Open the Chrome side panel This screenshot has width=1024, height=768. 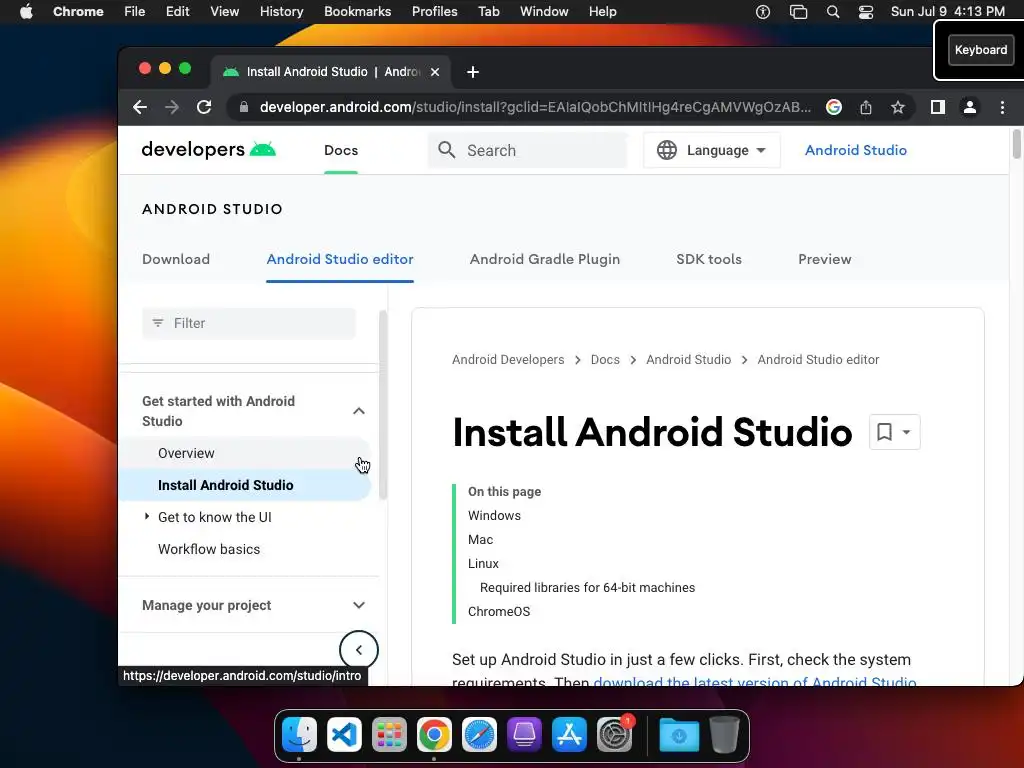pos(938,107)
